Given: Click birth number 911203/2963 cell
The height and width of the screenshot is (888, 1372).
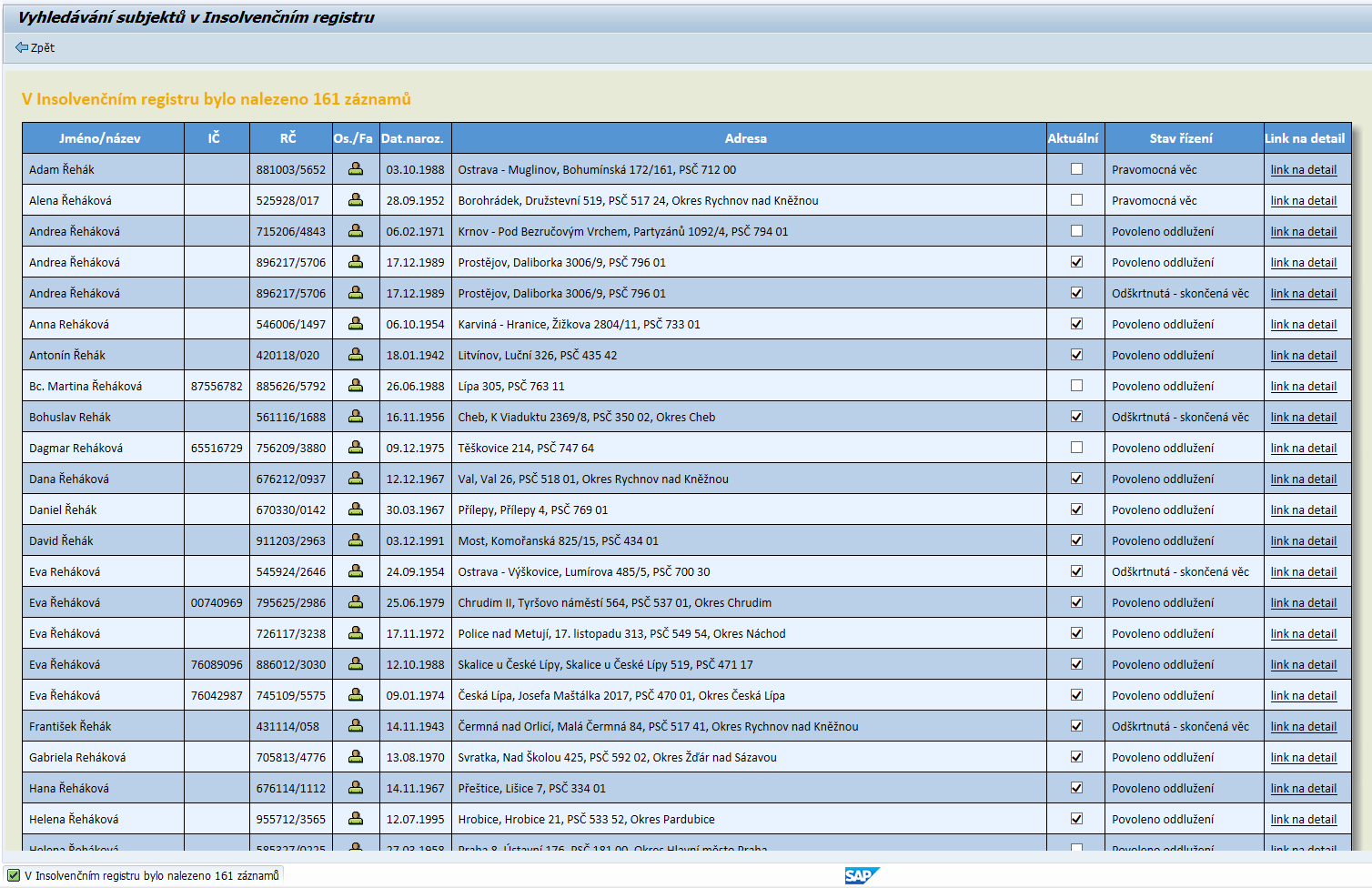Looking at the screenshot, I should coord(290,540).
